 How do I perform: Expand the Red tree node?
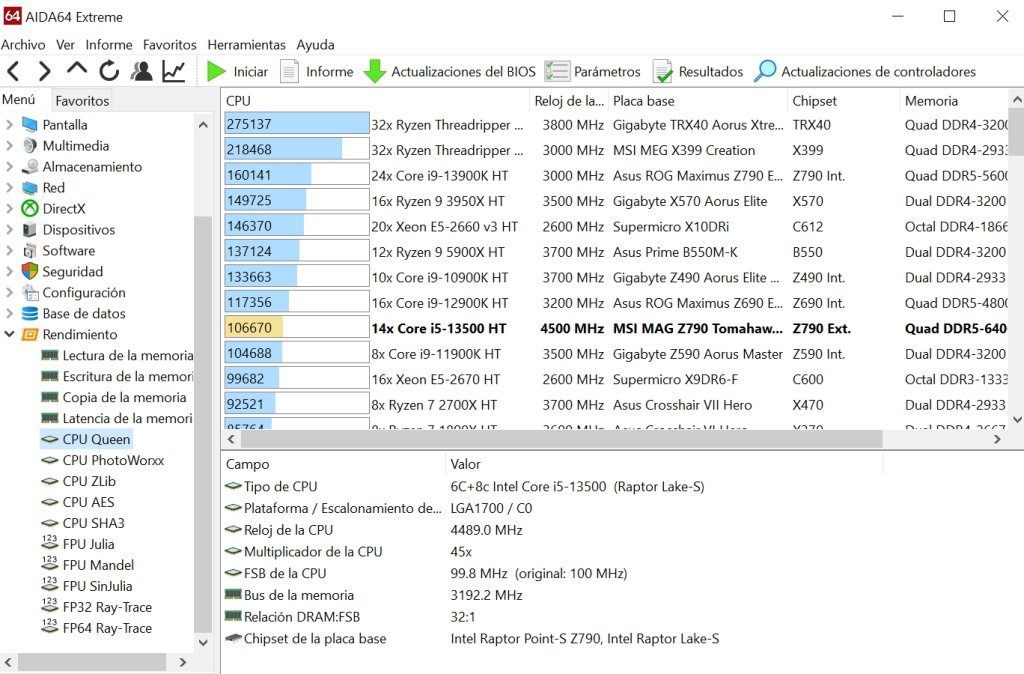[9, 187]
